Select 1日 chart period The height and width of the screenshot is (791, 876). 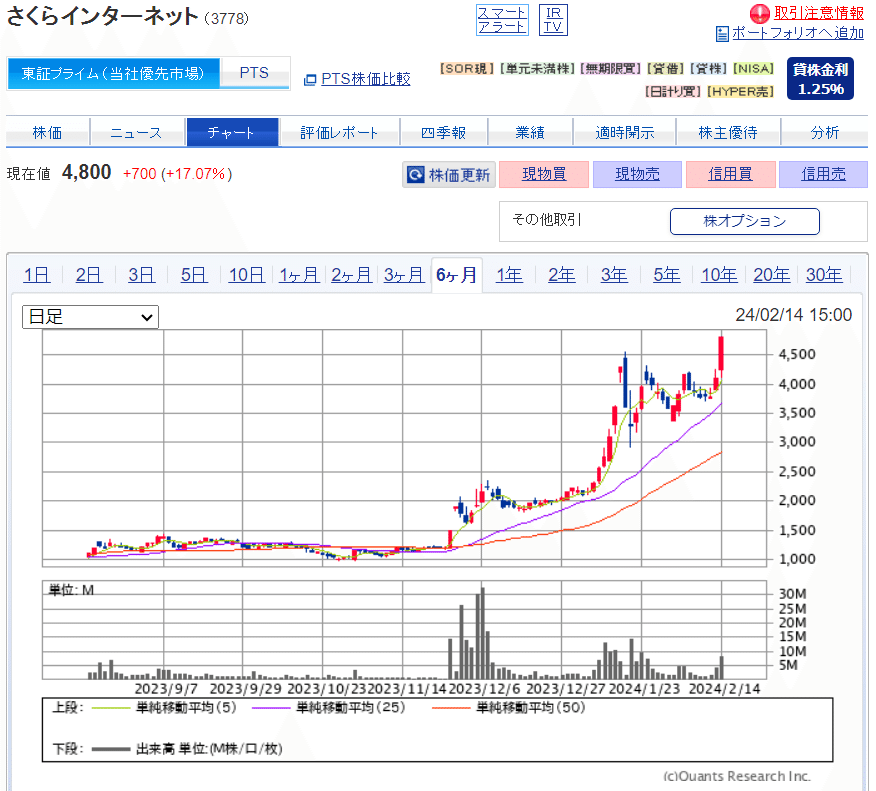(36, 275)
